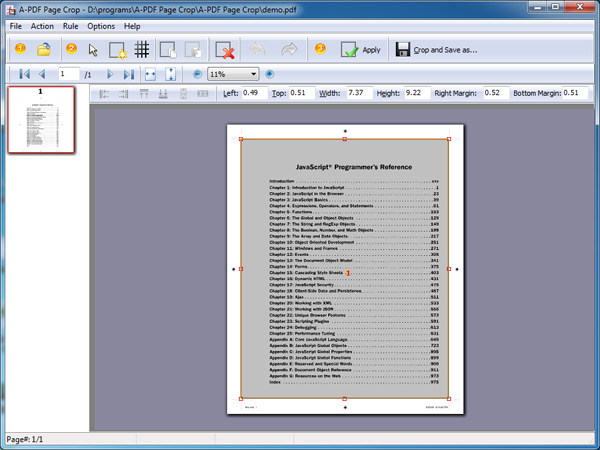Viewport: 600px width, 450px height.
Task: Click the same height icon
Action: pos(183,94)
